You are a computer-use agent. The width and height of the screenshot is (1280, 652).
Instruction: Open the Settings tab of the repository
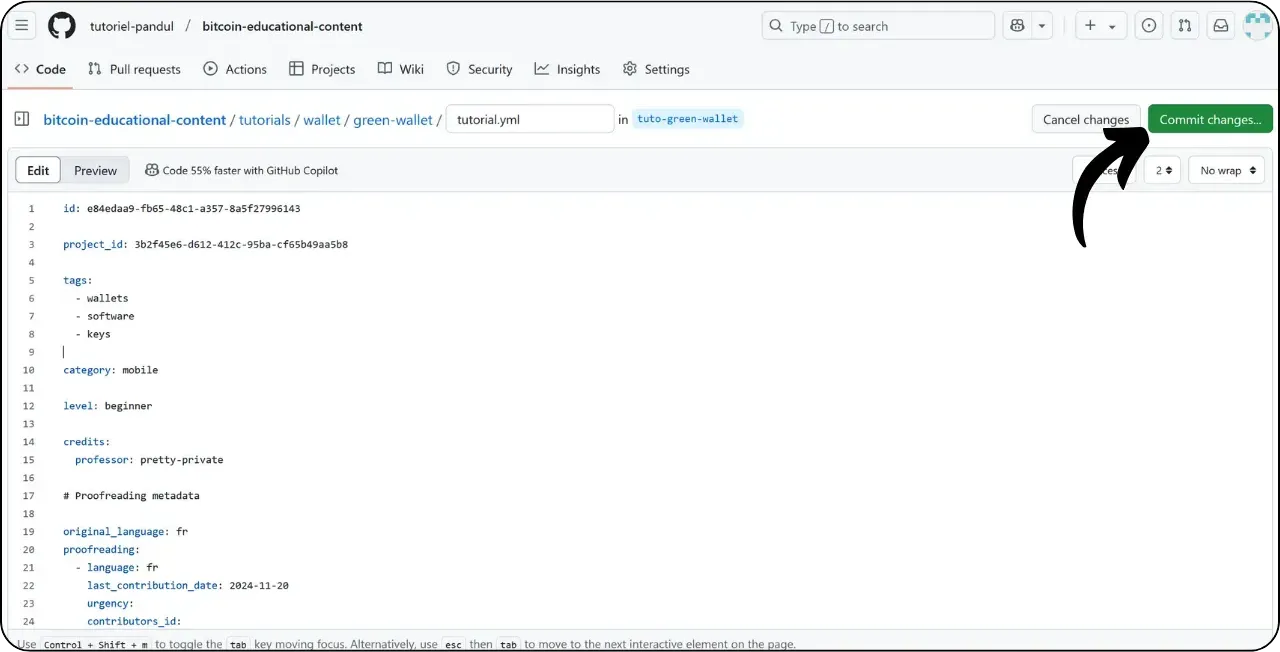[656, 69]
